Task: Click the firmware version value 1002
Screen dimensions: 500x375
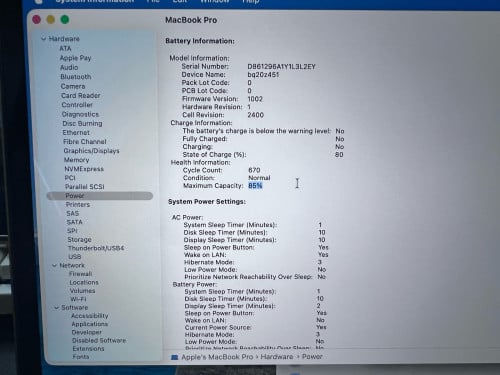Action: pos(255,99)
